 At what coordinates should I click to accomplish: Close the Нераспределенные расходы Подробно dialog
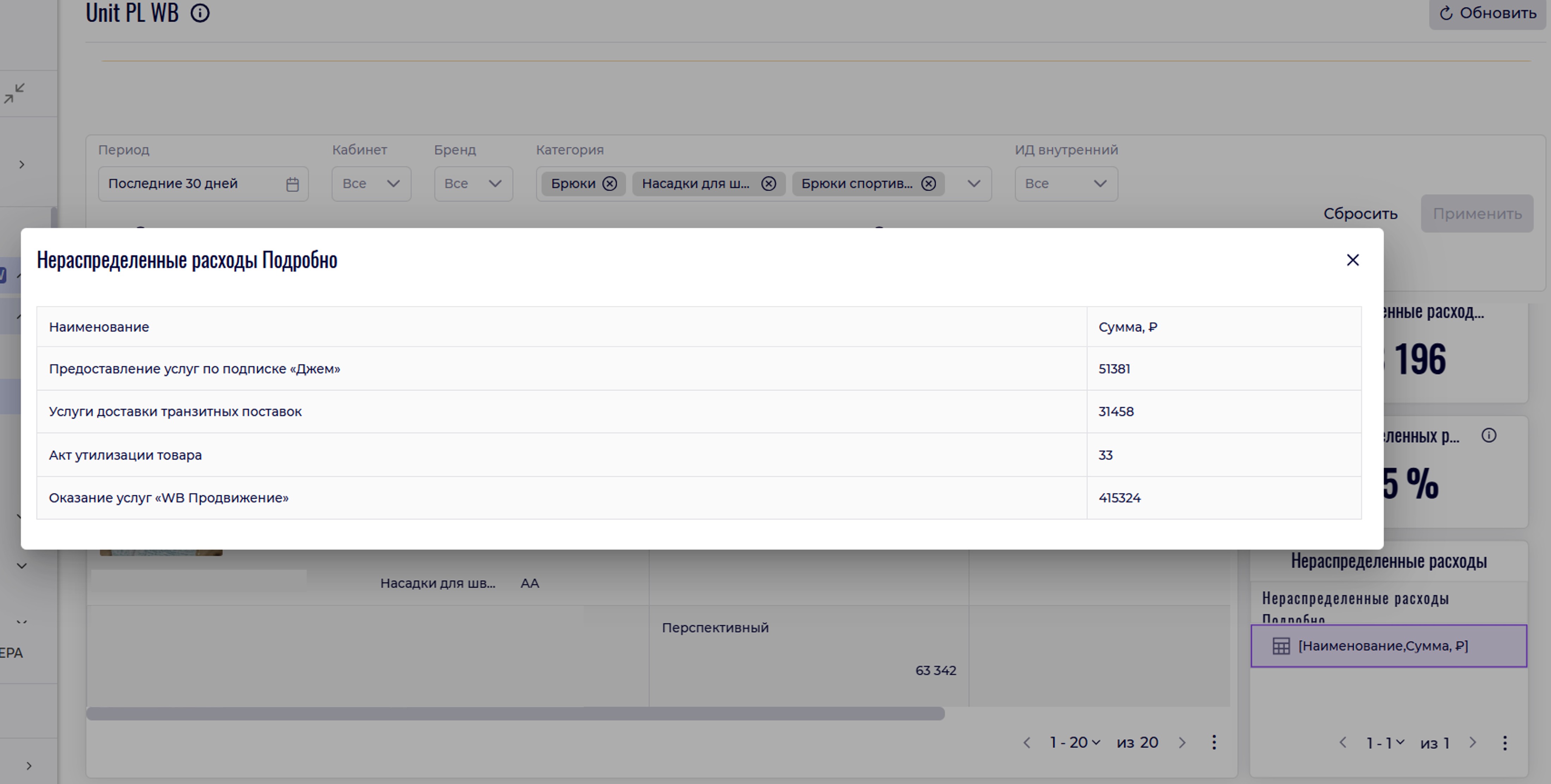click(x=1352, y=260)
